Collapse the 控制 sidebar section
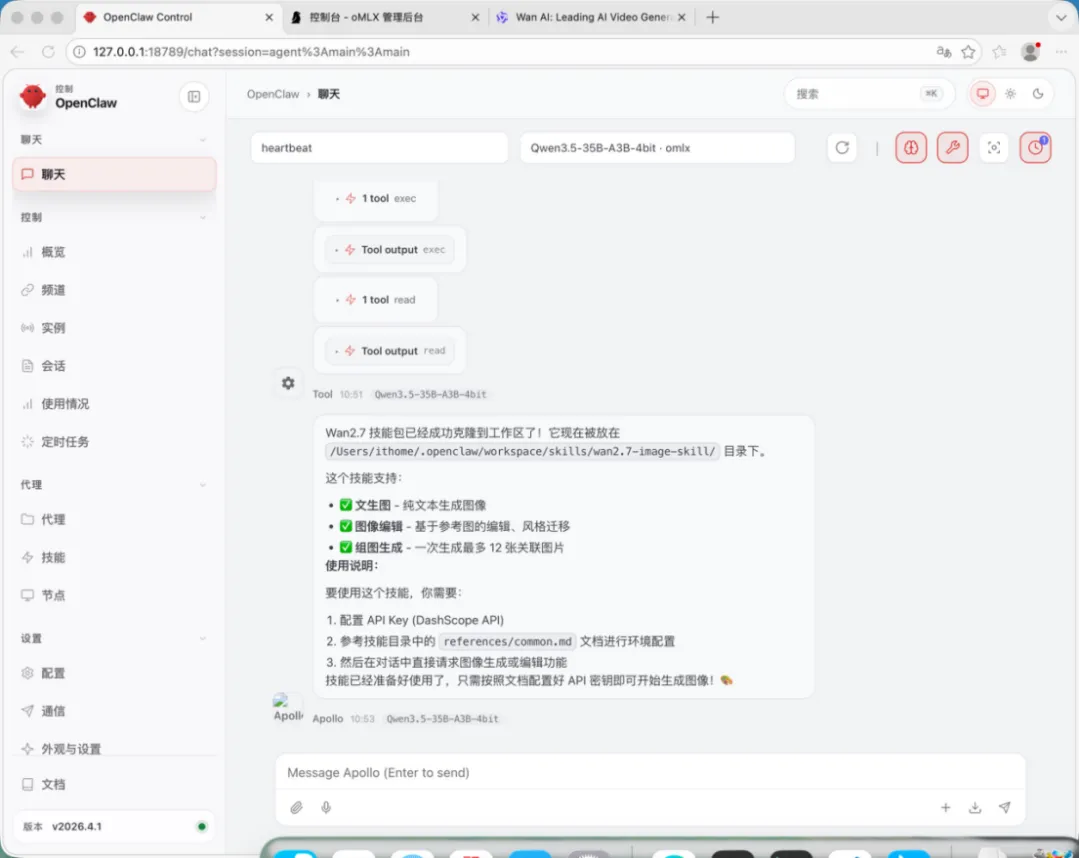 [114, 217]
